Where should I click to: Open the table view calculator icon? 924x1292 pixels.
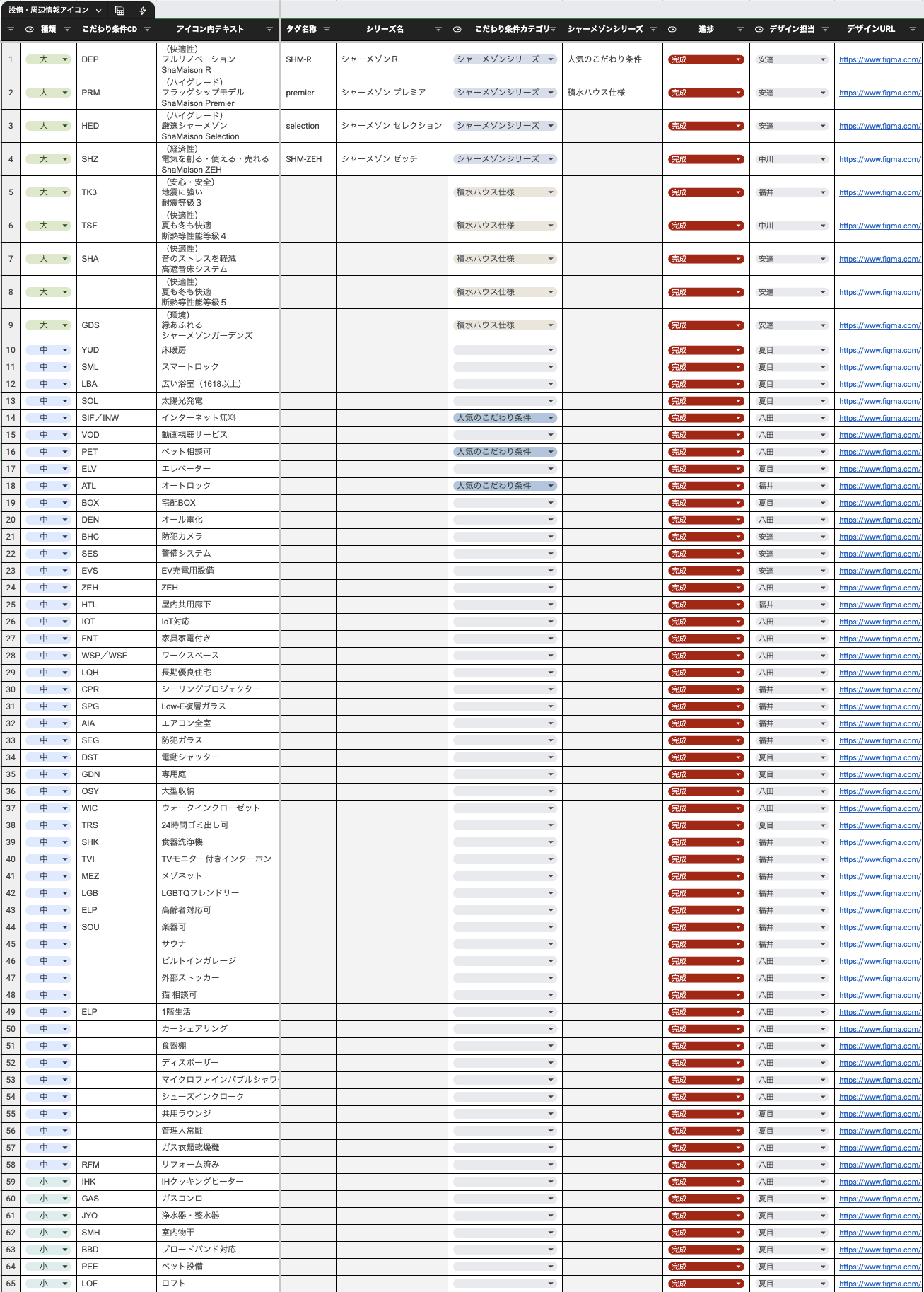click(120, 11)
